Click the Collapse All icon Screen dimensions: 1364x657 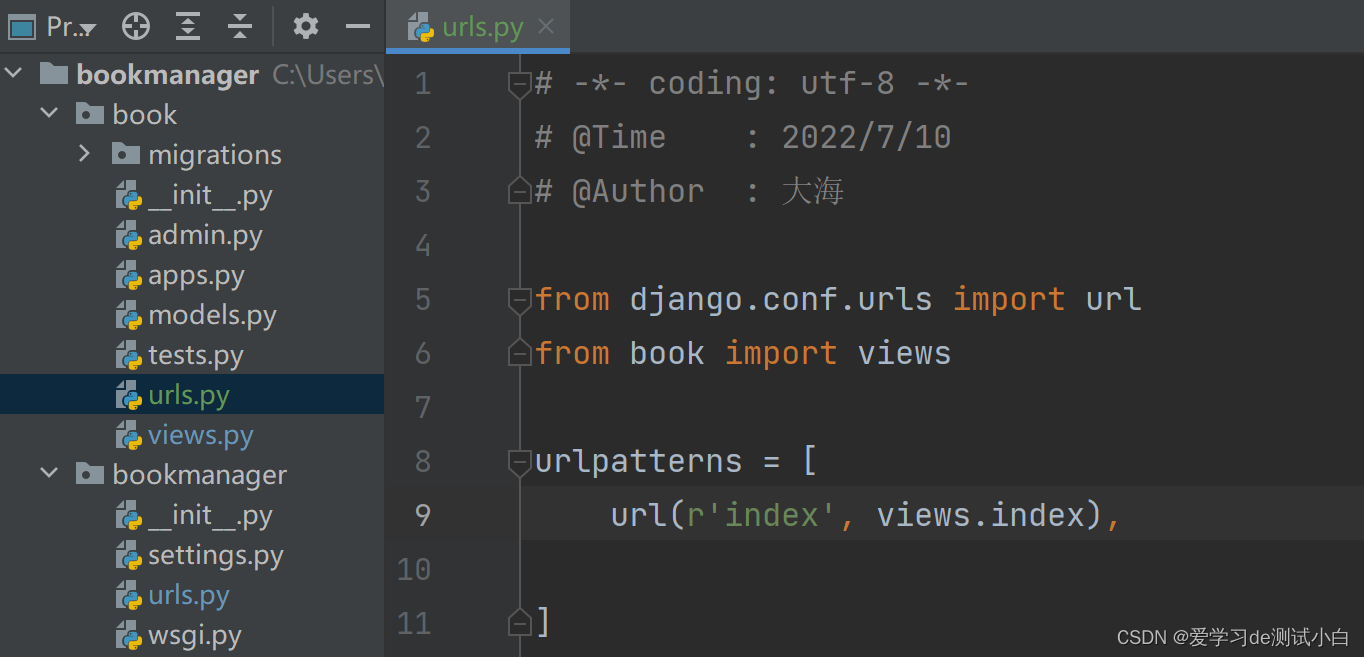pos(240,27)
